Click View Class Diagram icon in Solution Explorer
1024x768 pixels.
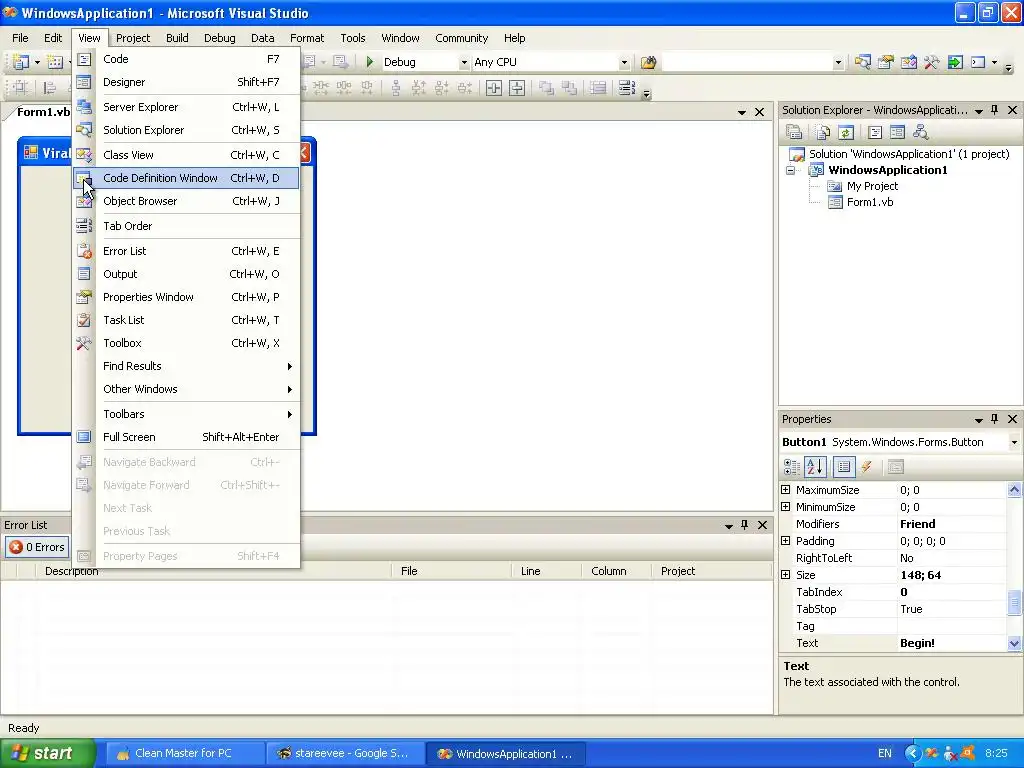pyautogui.click(x=921, y=133)
